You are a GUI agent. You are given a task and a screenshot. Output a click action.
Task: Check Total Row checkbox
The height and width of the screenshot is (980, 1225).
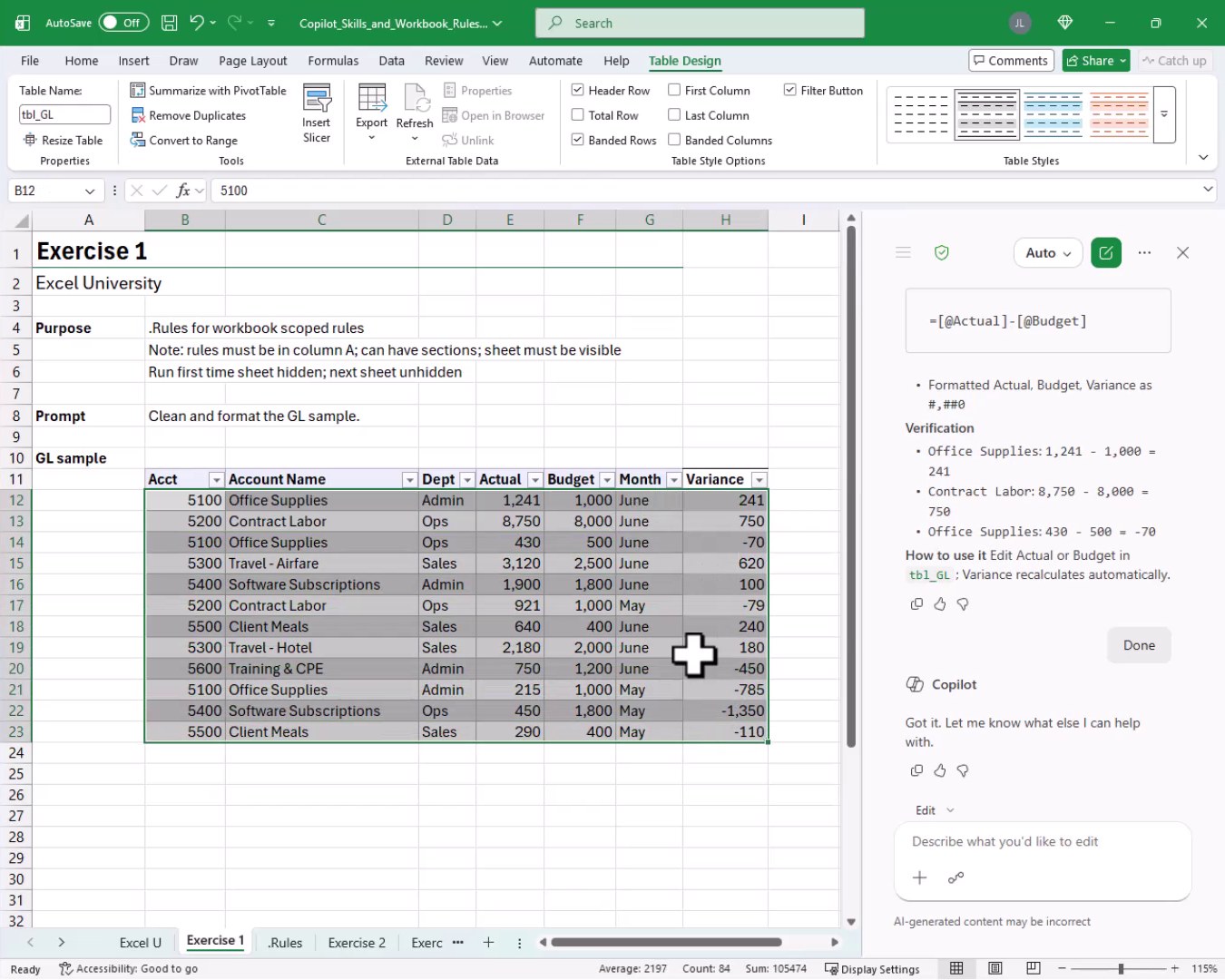pos(577,114)
